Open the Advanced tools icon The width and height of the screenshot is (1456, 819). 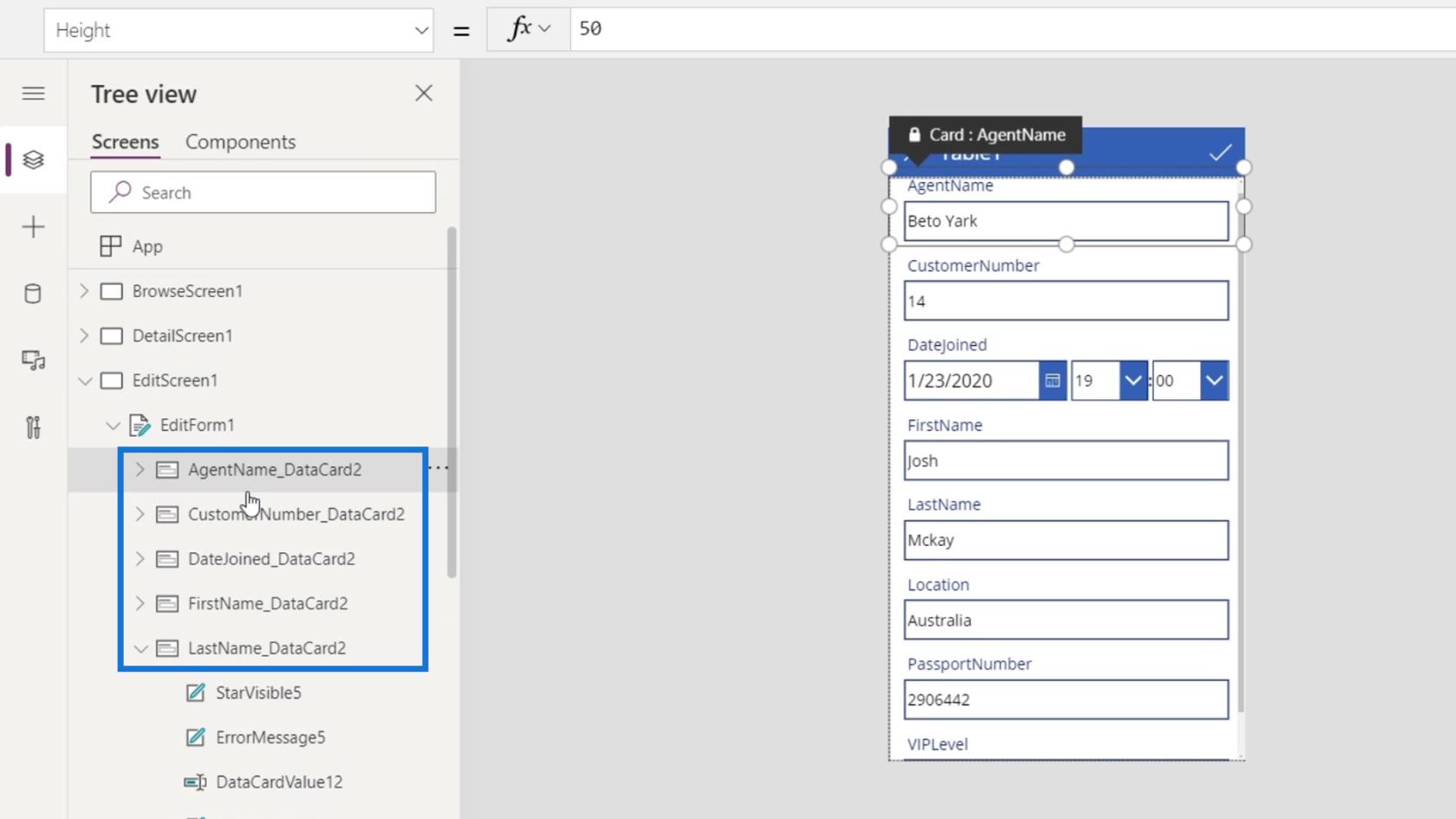(33, 427)
